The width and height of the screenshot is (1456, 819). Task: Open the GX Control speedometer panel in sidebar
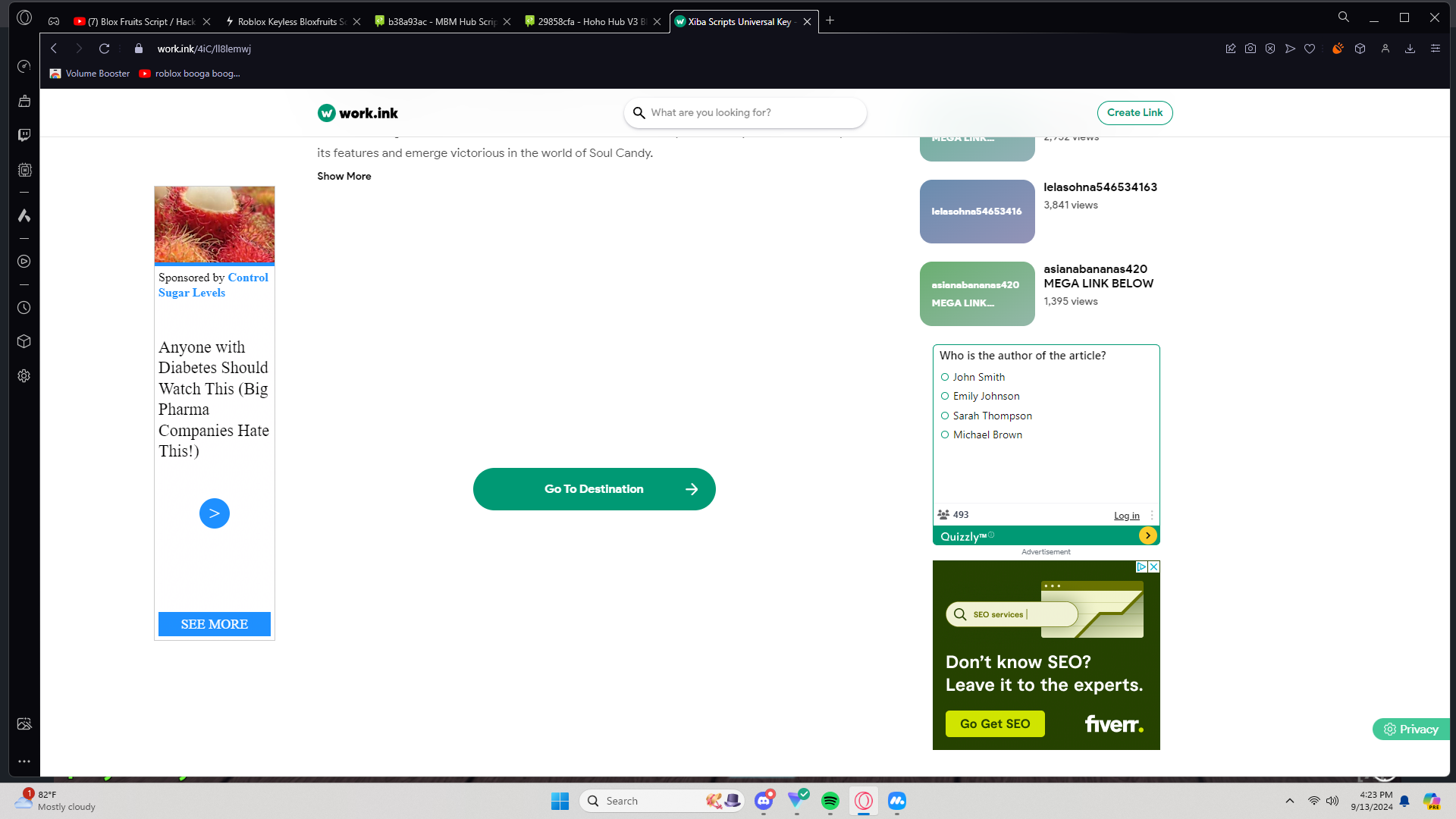click(x=24, y=67)
